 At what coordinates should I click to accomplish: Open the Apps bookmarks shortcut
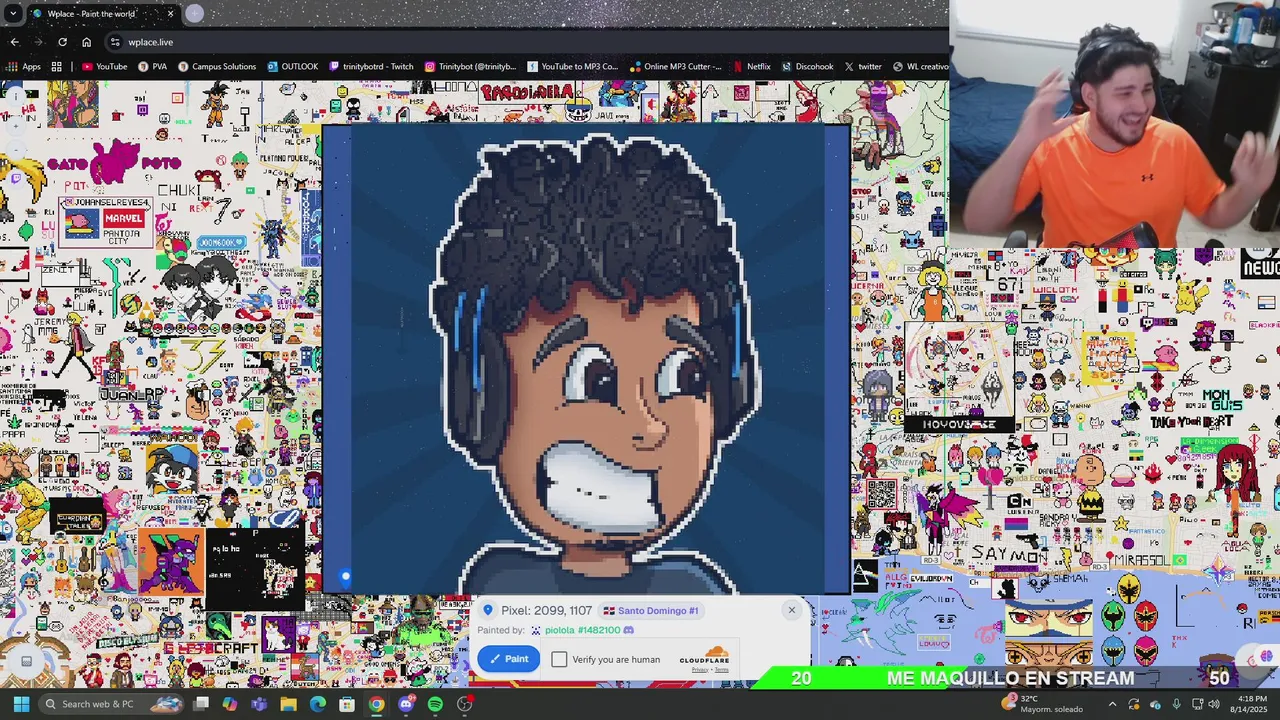click(x=24, y=67)
